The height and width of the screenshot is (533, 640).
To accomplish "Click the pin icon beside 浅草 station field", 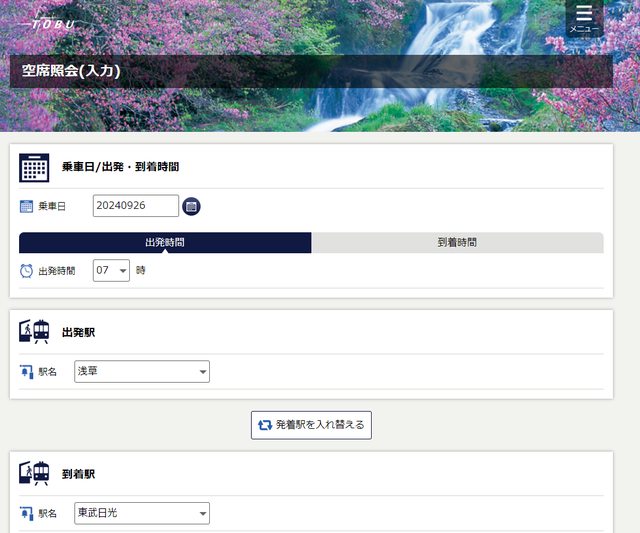I will click(x=27, y=372).
